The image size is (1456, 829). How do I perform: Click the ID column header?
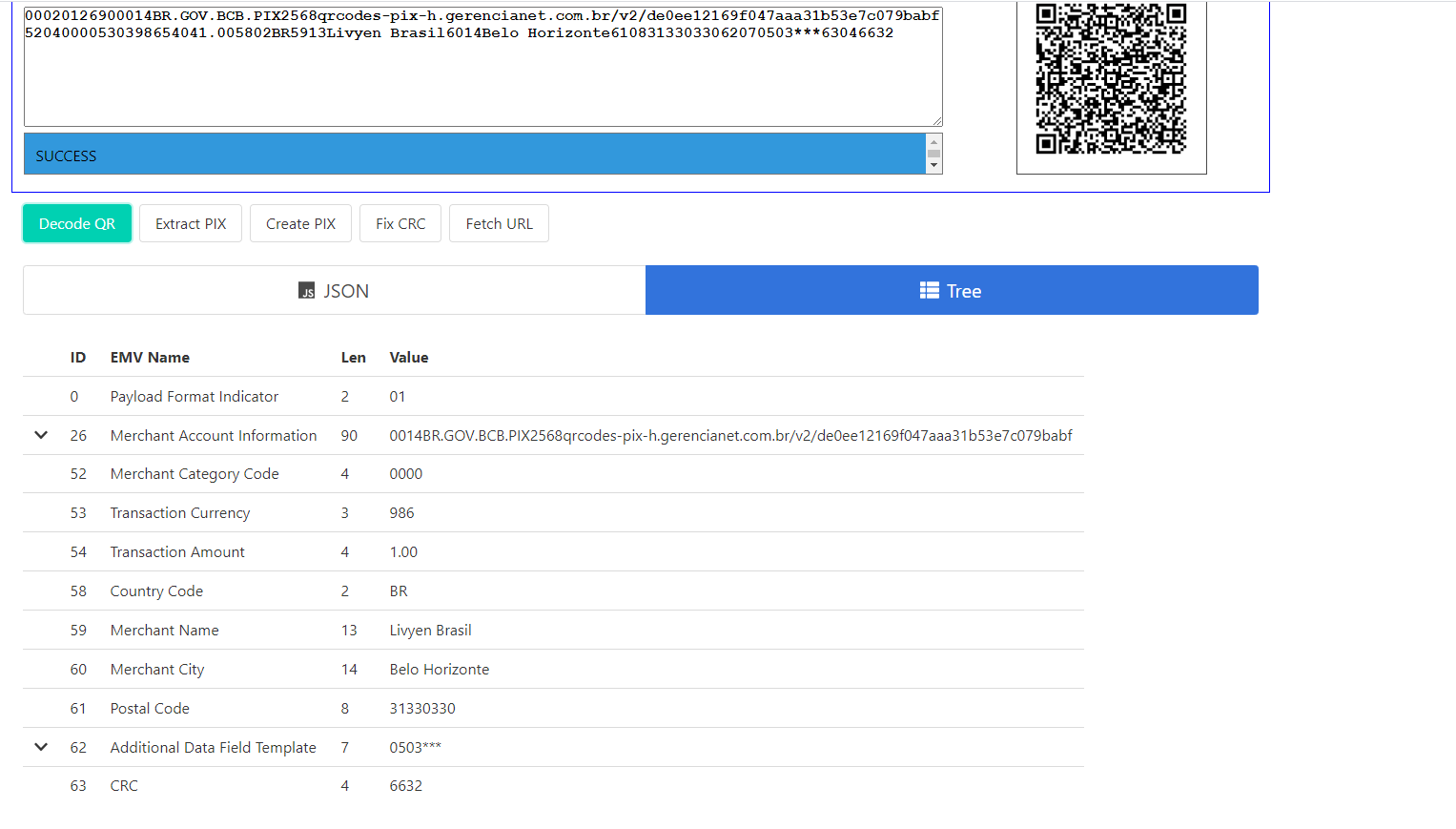tap(78, 357)
